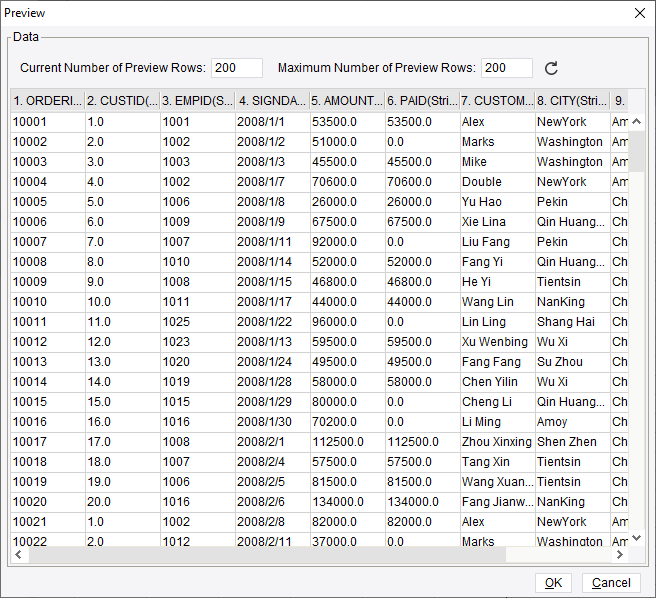
Task: Click order ID cell 10001
Action: 48,122
